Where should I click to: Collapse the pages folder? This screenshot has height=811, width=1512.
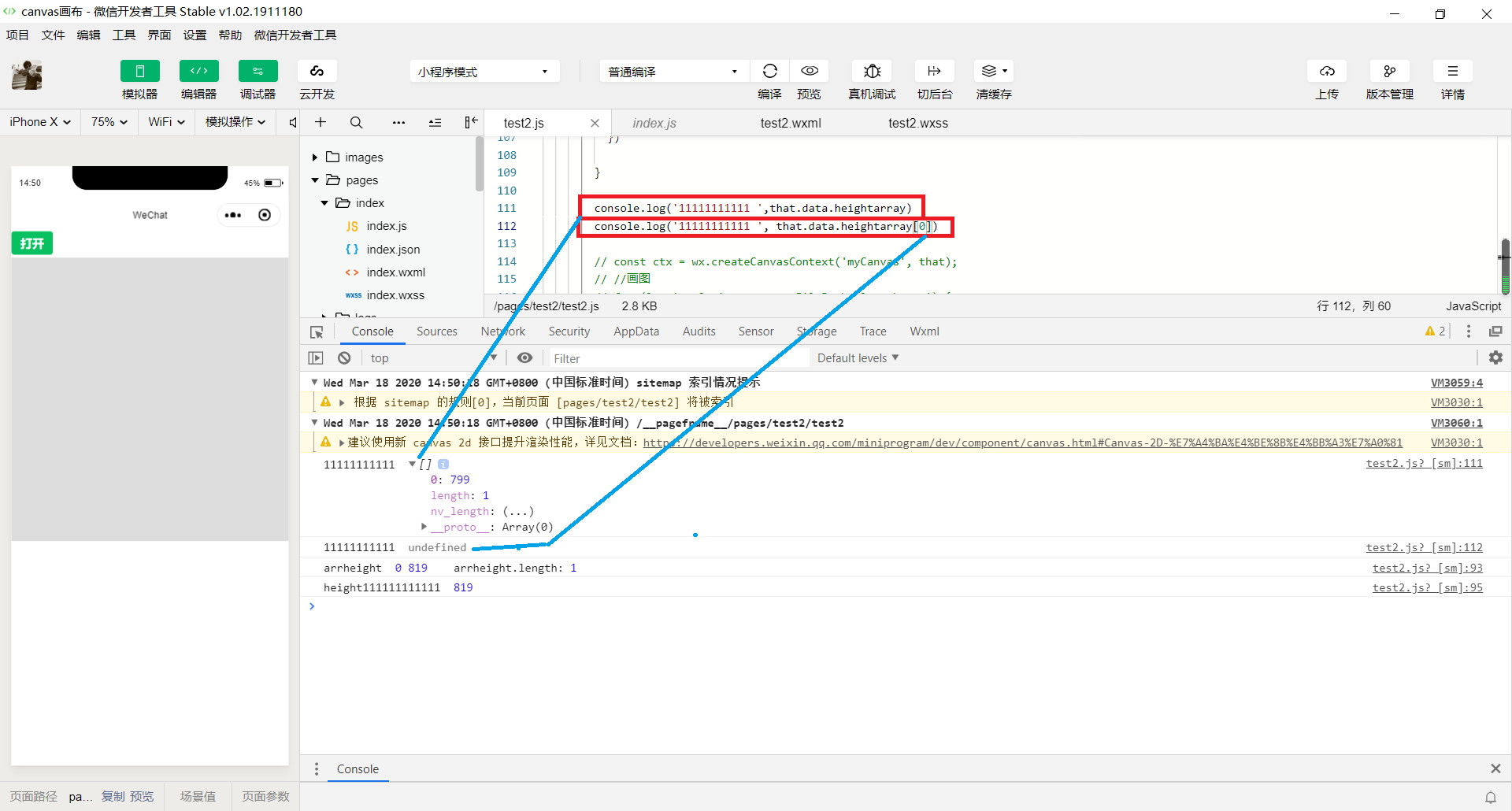[315, 180]
